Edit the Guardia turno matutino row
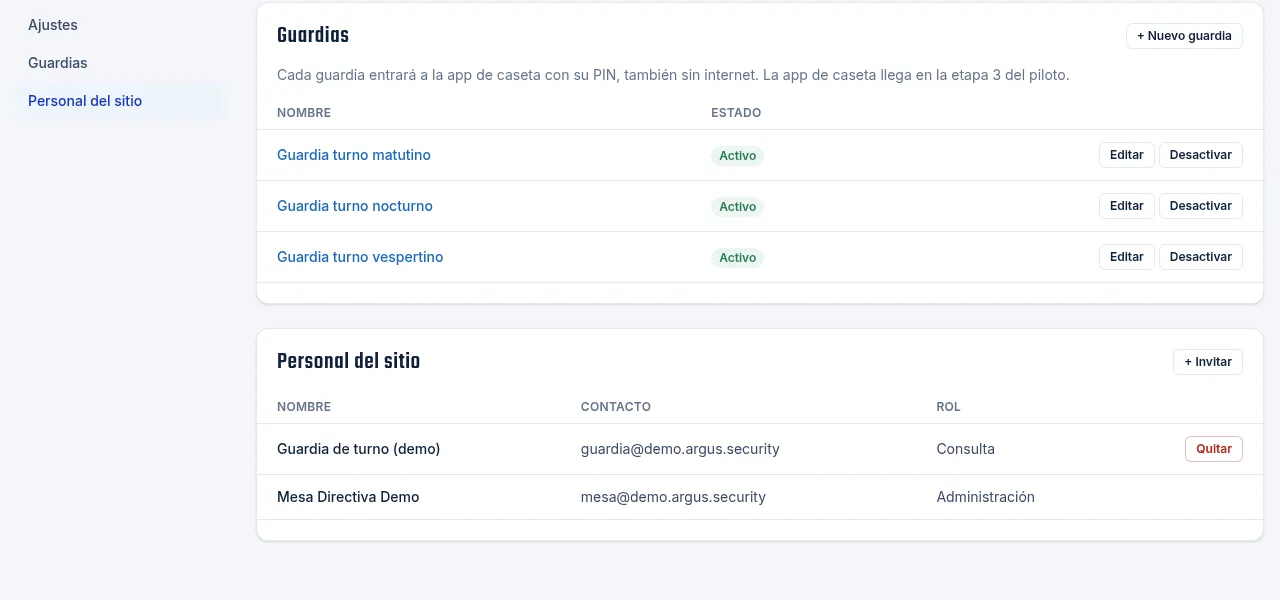Screen dimensions: 1280x600 pos(1127,155)
